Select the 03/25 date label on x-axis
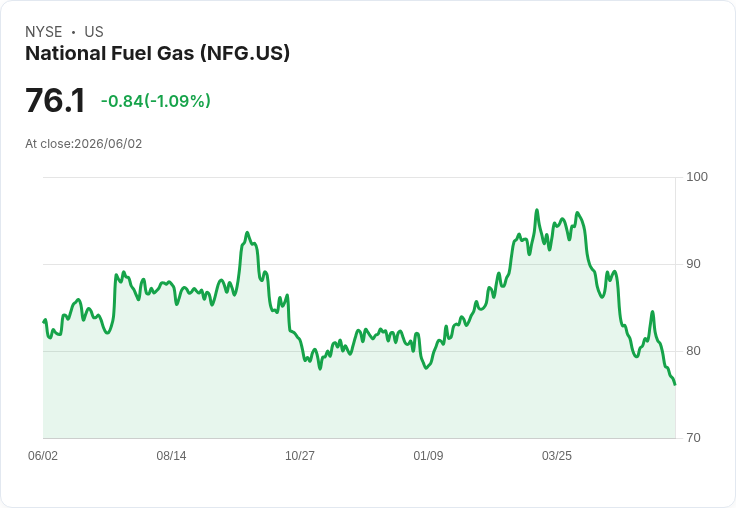This screenshot has width=736, height=508. click(557, 455)
